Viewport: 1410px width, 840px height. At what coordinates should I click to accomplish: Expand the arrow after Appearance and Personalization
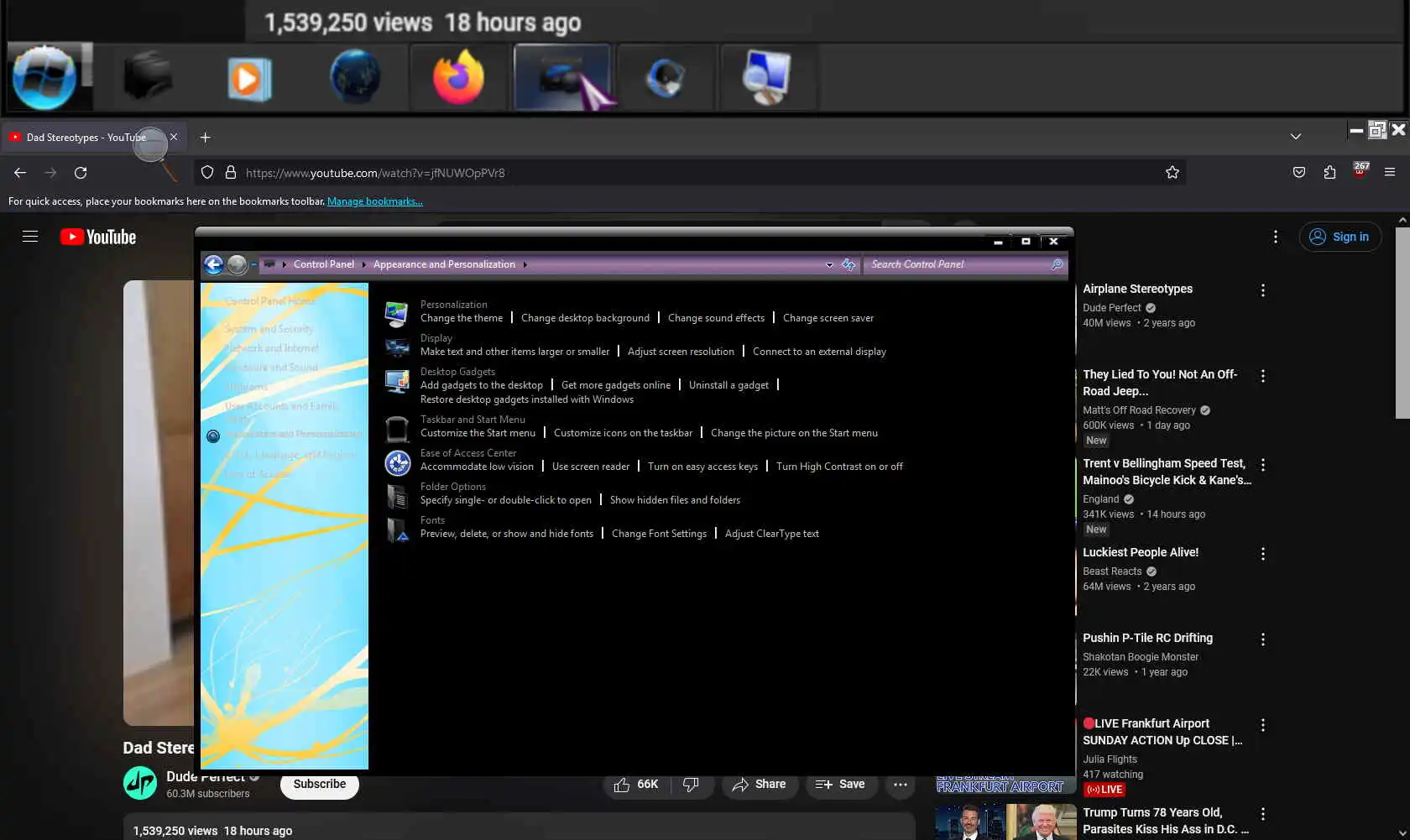coord(525,265)
